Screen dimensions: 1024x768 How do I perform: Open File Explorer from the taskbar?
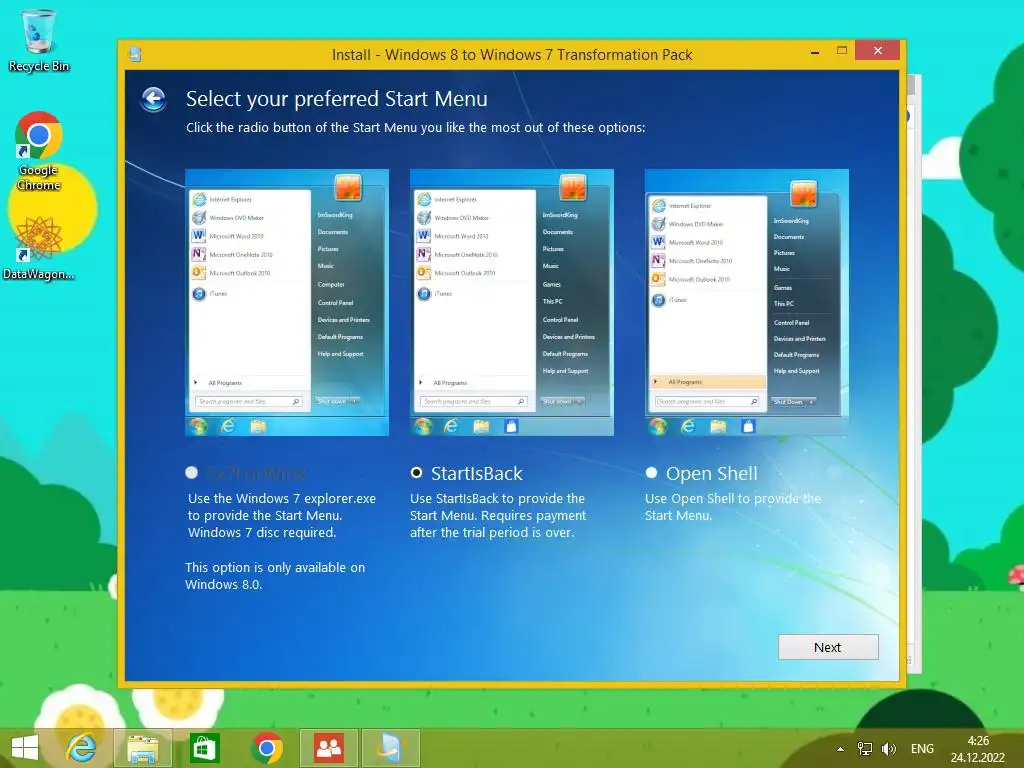coord(143,748)
